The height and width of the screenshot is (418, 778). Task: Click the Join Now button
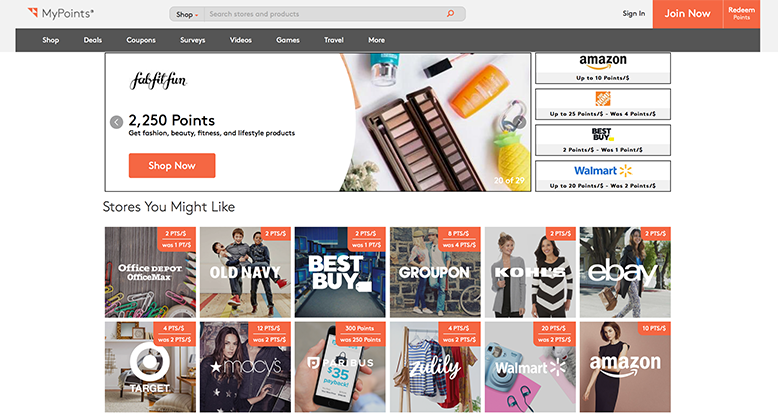pos(688,14)
